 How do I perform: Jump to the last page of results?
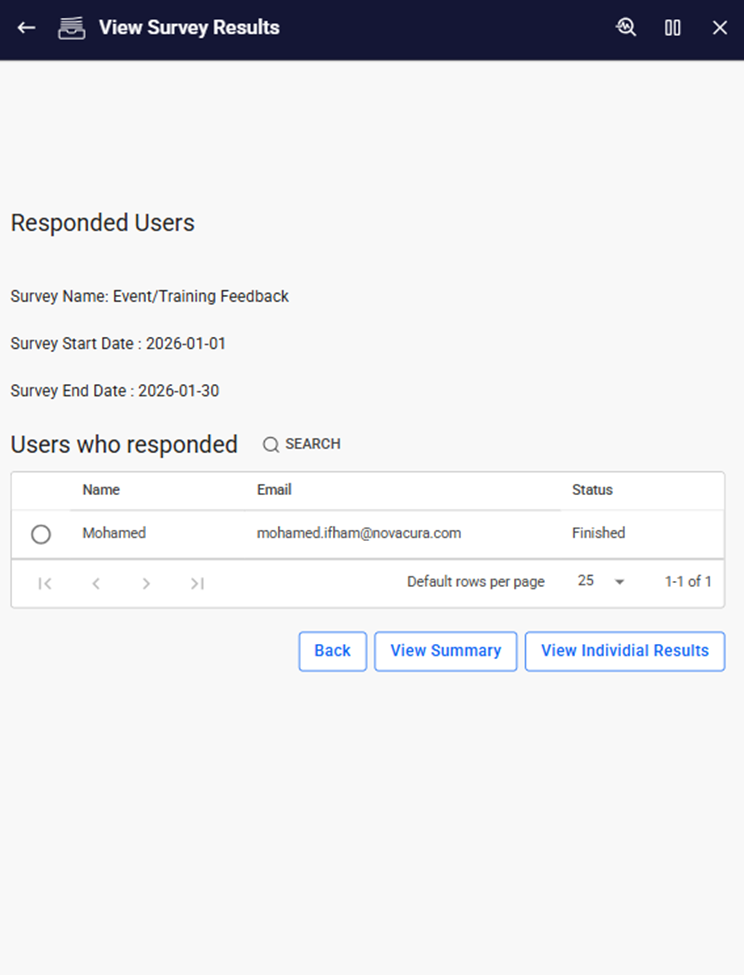click(x=197, y=583)
